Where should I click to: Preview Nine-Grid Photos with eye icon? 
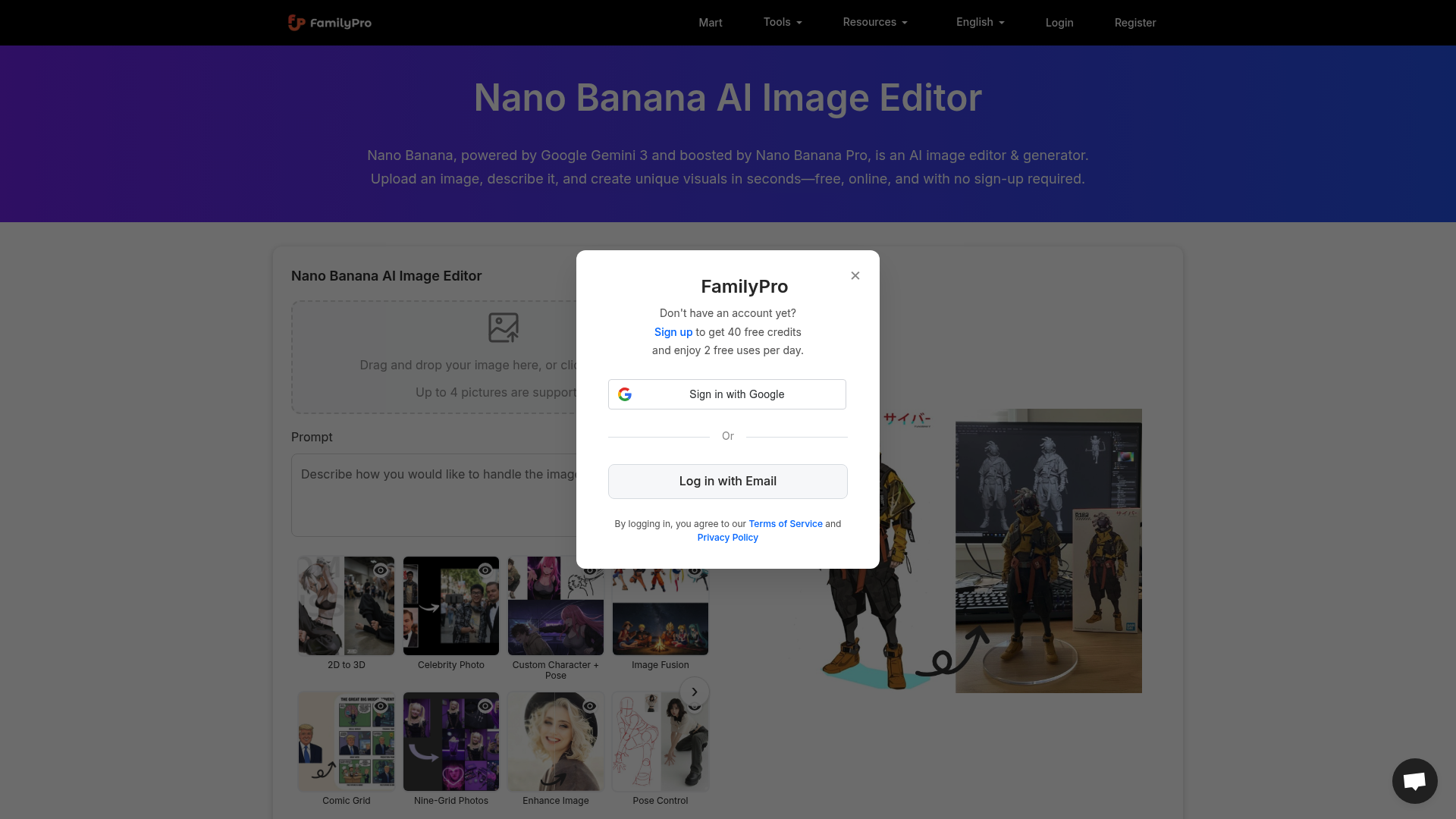point(485,706)
